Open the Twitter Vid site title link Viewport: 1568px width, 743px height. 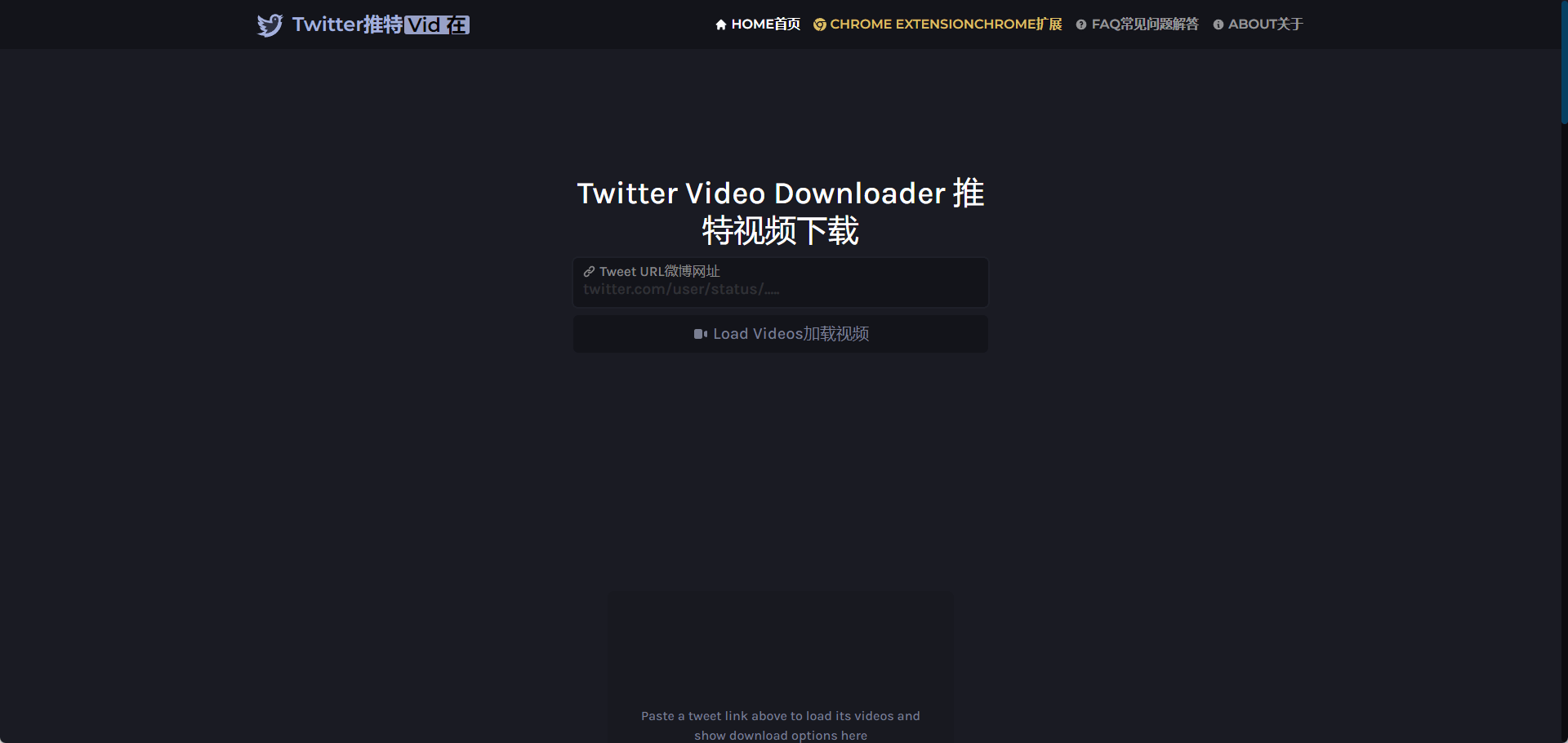(381, 24)
